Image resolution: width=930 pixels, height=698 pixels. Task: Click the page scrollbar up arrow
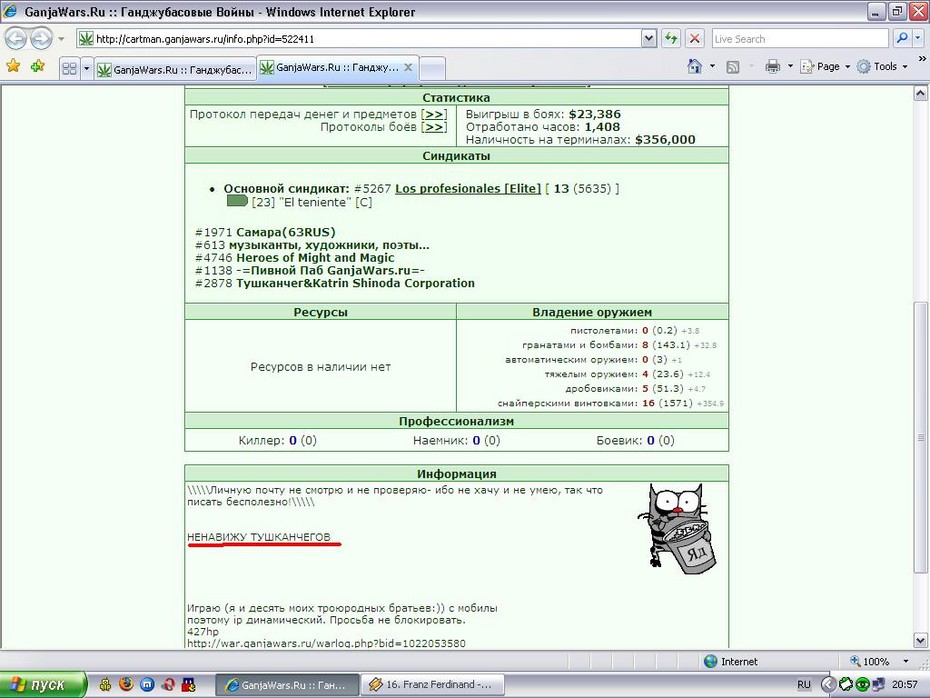pos(920,93)
